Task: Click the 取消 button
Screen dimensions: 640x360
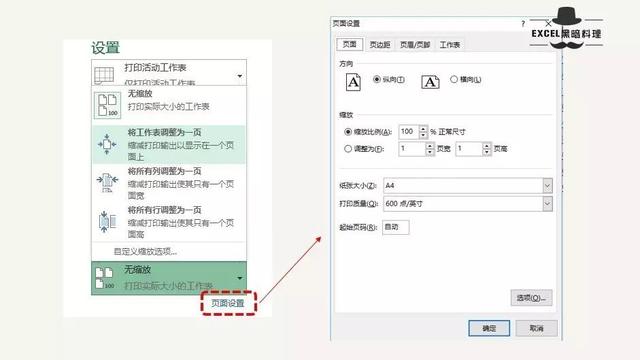Action: click(536, 328)
